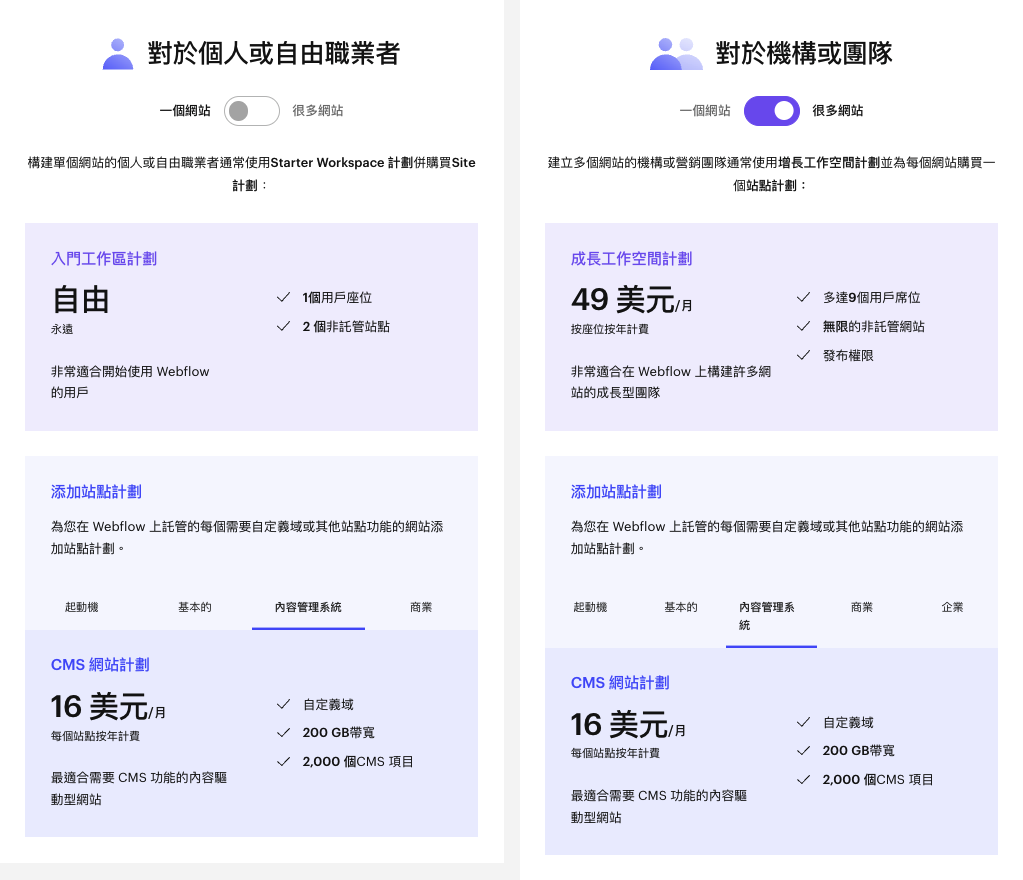Open 基本的 tab in individuals panel
This screenshot has height=880, width=1023.
tap(195, 607)
